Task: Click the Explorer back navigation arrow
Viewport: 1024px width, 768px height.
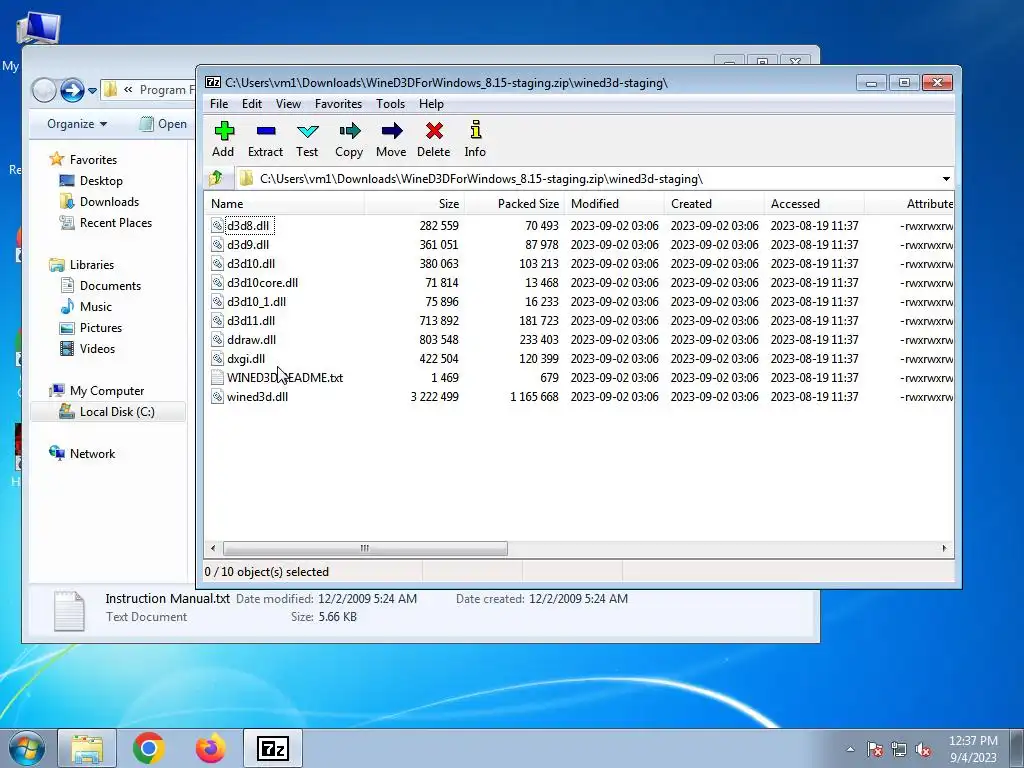Action: point(44,90)
